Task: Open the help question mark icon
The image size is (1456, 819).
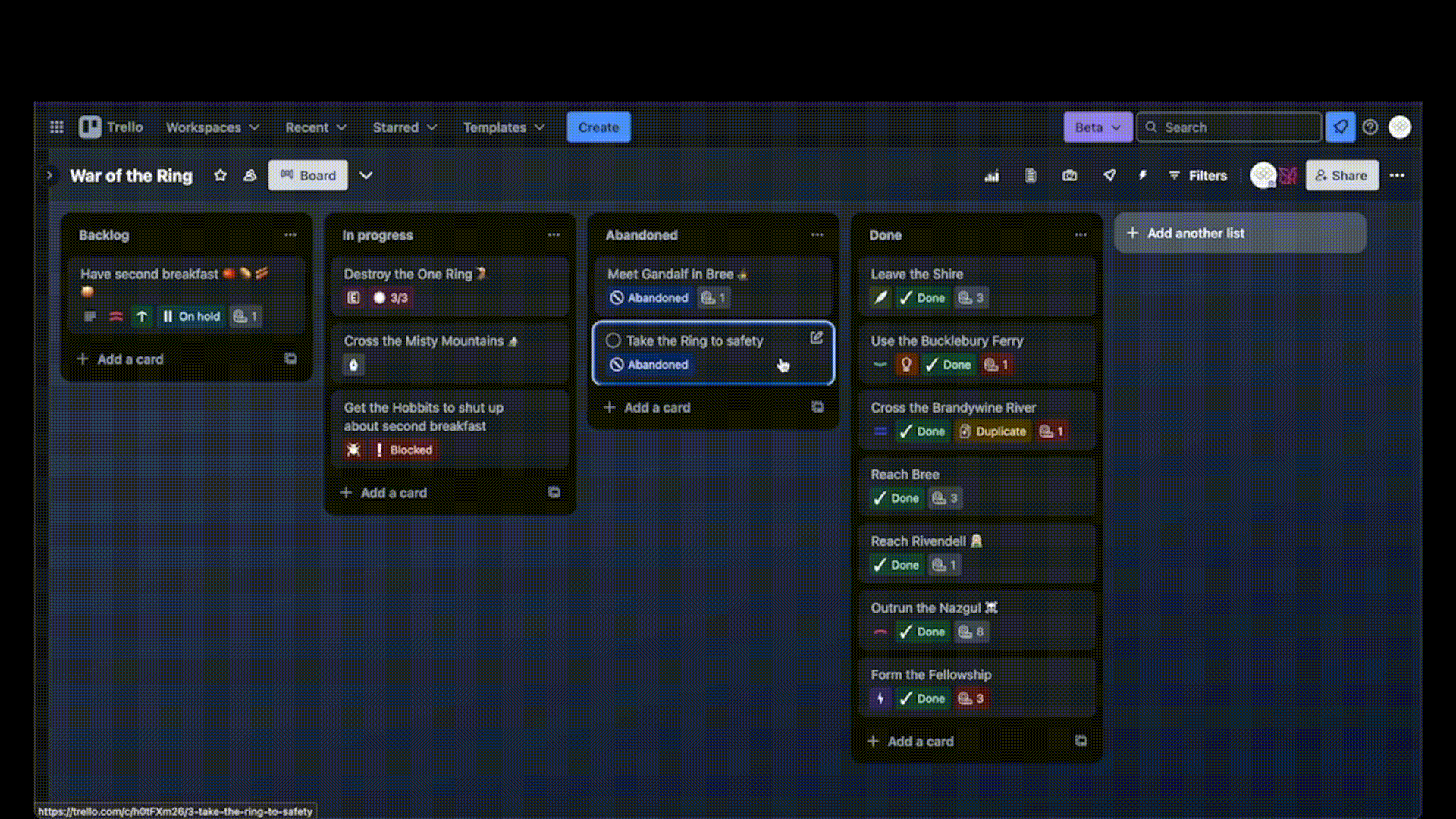Action: pyautogui.click(x=1370, y=127)
